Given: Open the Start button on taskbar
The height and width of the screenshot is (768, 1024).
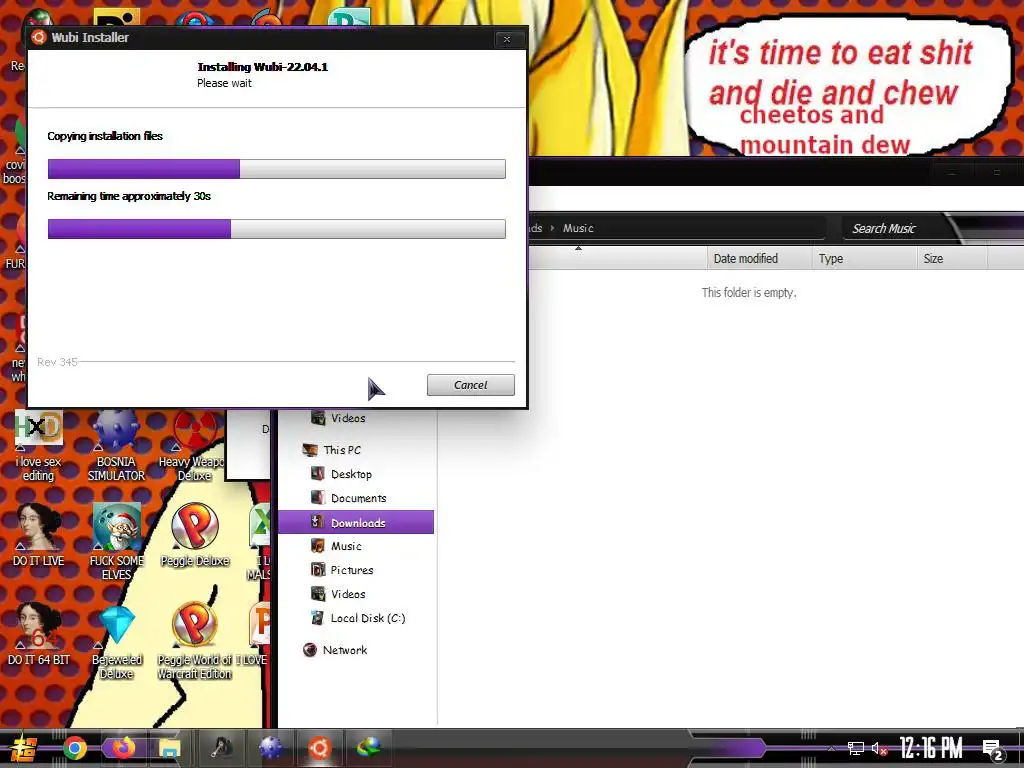Looking at the screenshot, I should pyautogui.click(x=23, y=748).
